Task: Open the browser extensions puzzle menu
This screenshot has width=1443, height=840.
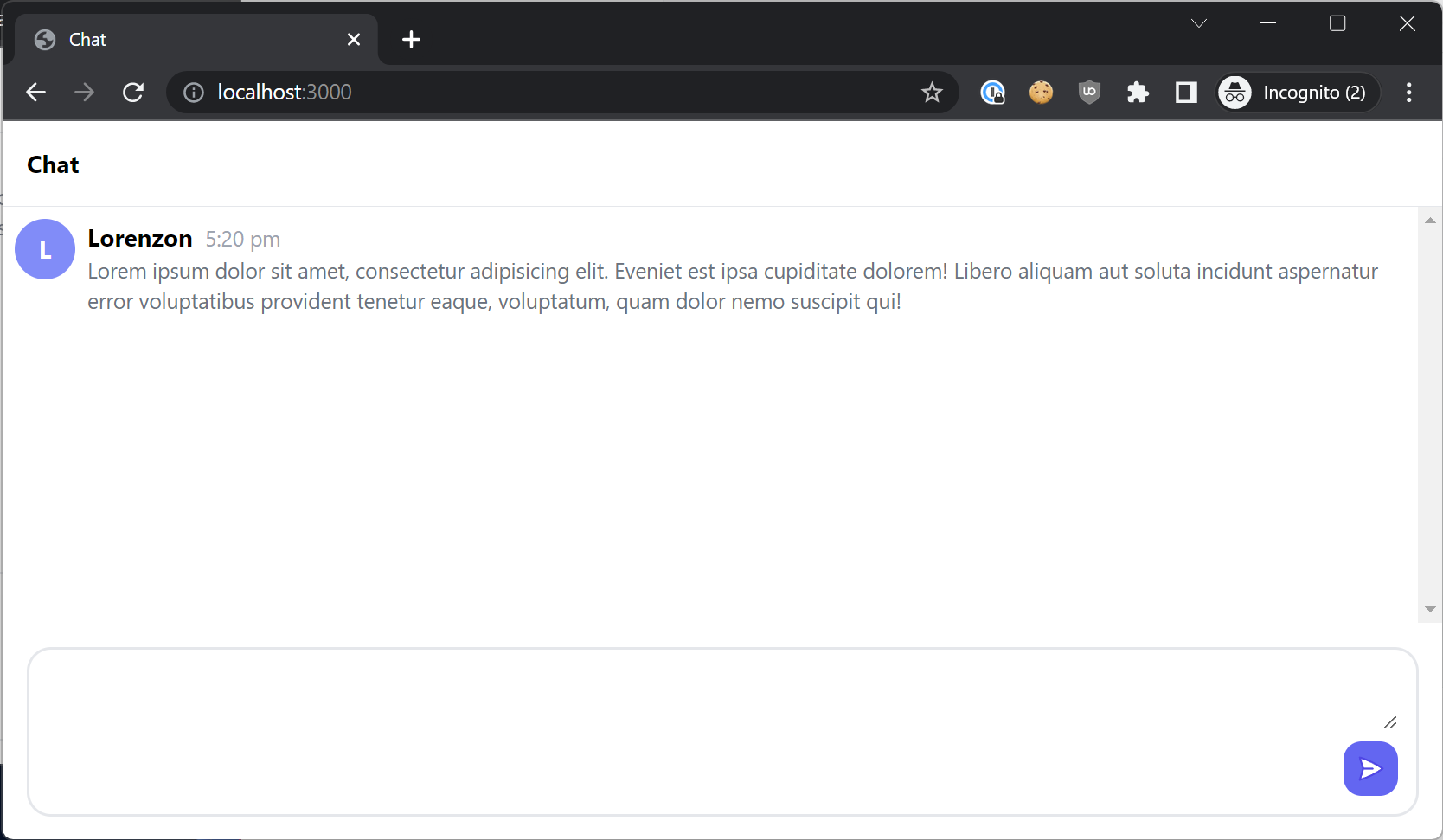Action: click(1138, 92)
